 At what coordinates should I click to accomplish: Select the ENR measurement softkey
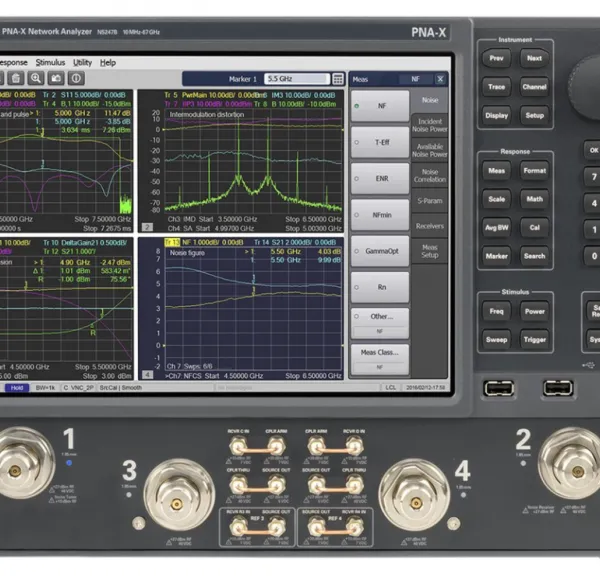pos(380,179)
